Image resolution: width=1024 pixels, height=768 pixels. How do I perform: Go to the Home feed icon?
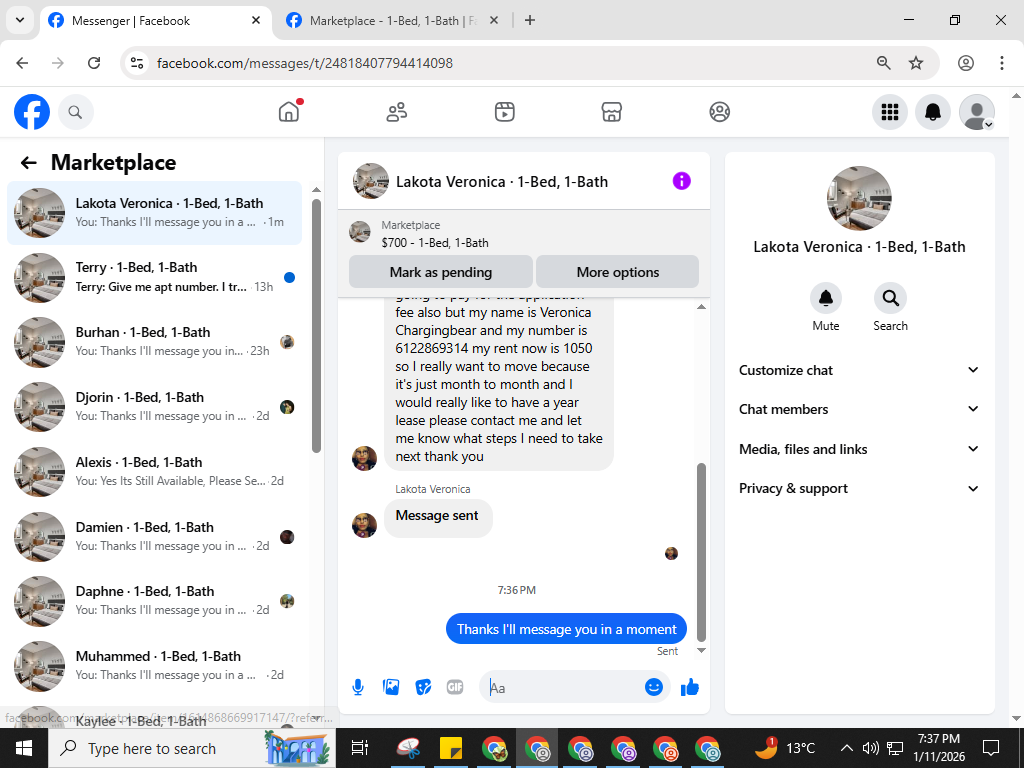pos(289,112)
